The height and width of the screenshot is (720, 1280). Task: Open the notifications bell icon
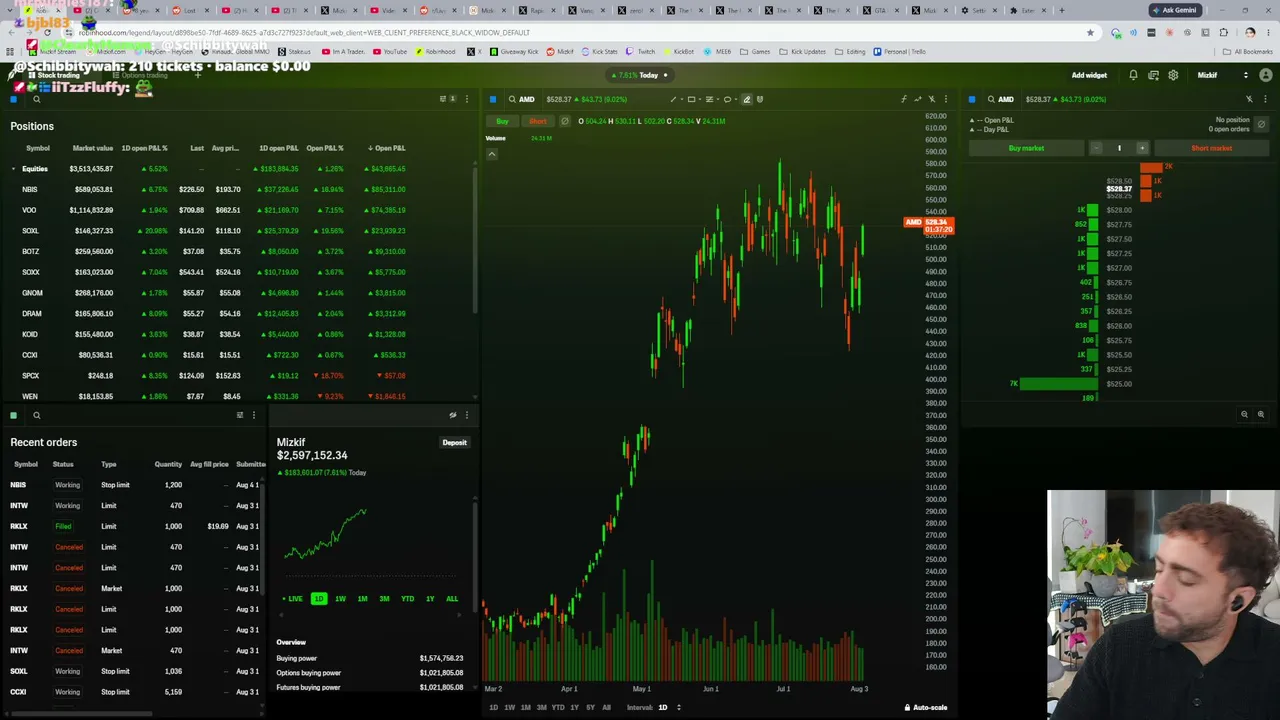click(1133, 75)
